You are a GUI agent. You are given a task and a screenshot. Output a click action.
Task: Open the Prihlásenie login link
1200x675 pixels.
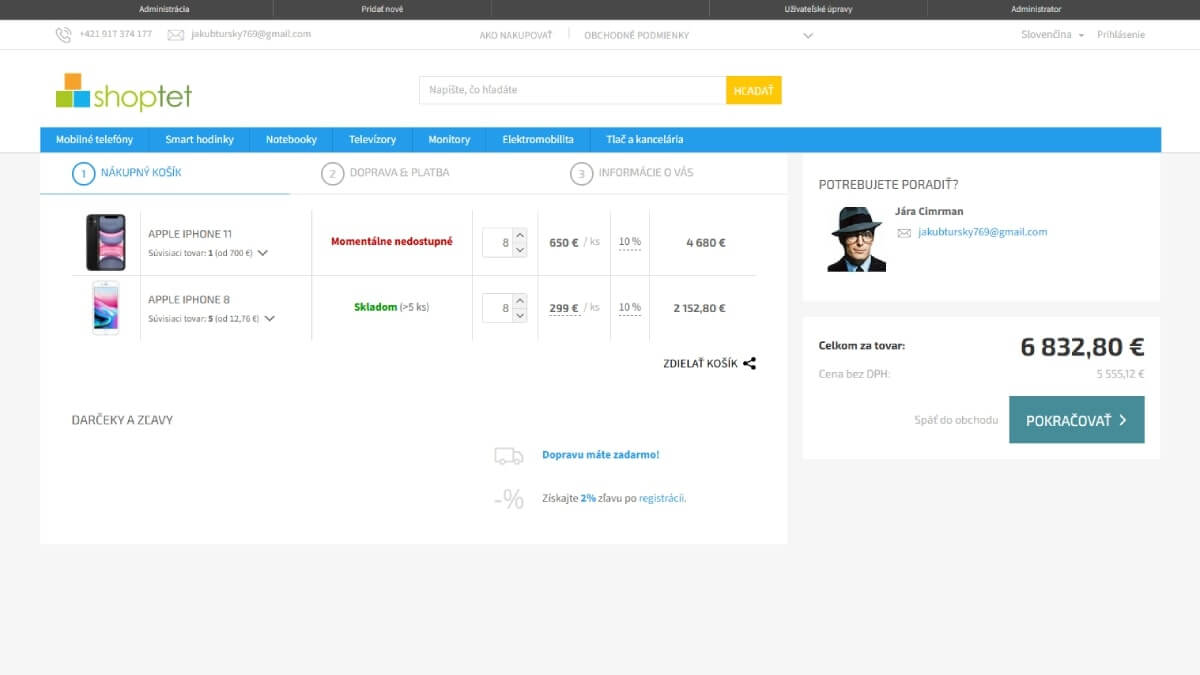point(1121,35)
